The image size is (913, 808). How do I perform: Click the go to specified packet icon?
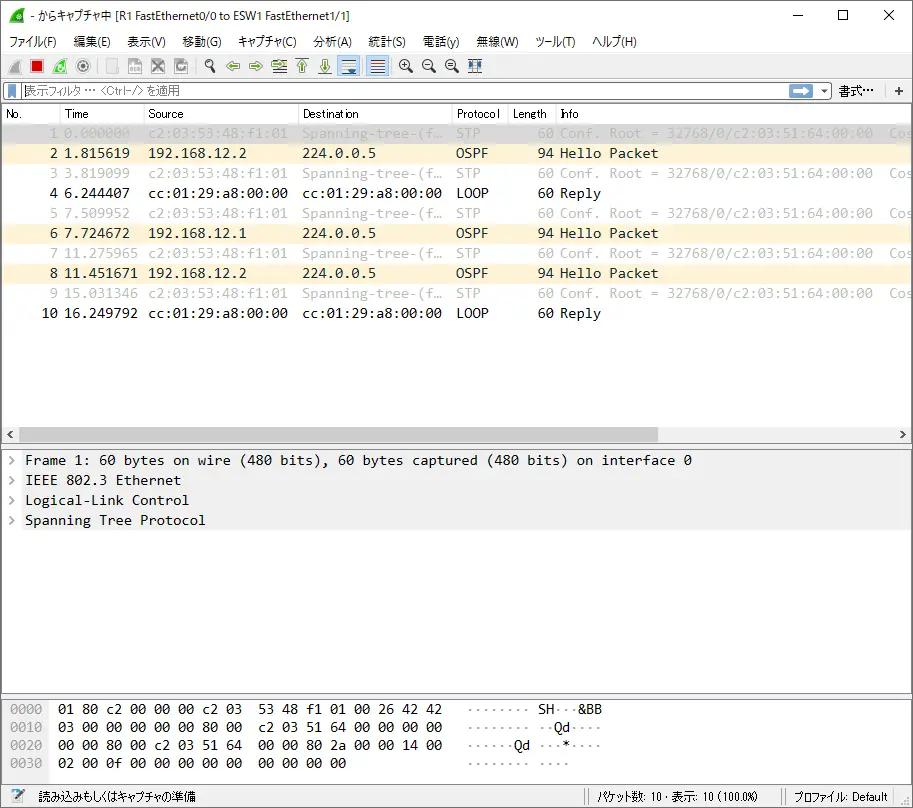point(279,66)
